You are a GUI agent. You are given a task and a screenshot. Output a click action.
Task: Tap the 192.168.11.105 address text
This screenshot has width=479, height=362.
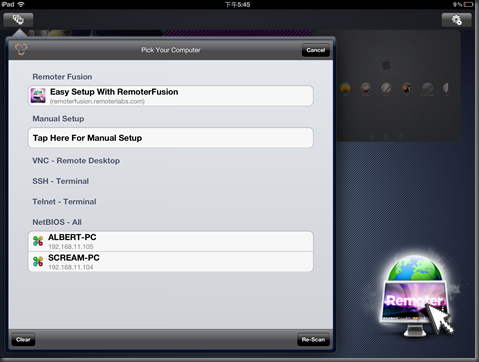(71, 247)
